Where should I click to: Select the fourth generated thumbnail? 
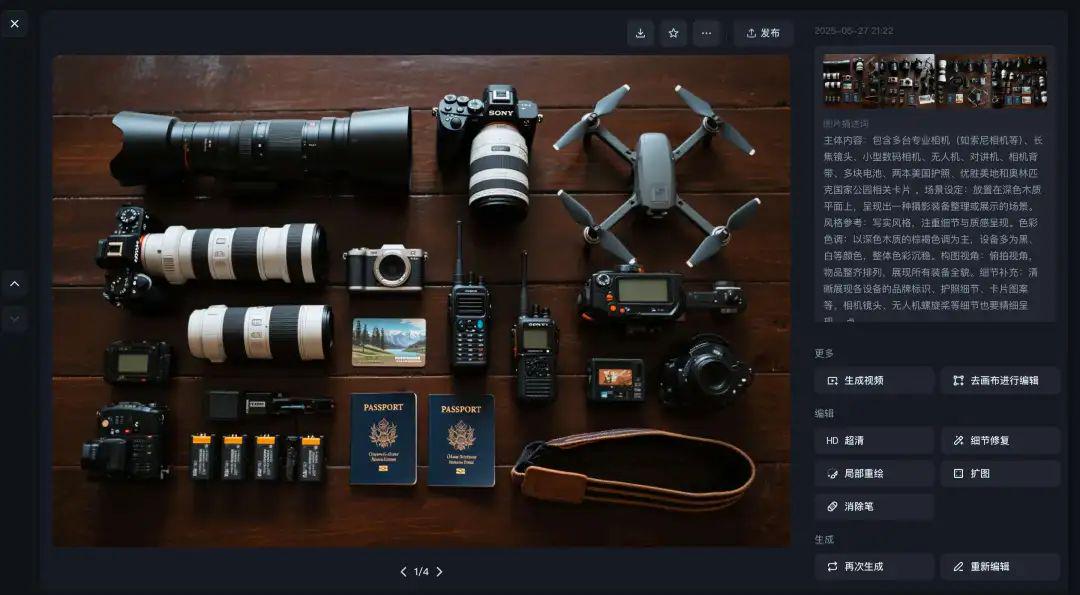1019,80
